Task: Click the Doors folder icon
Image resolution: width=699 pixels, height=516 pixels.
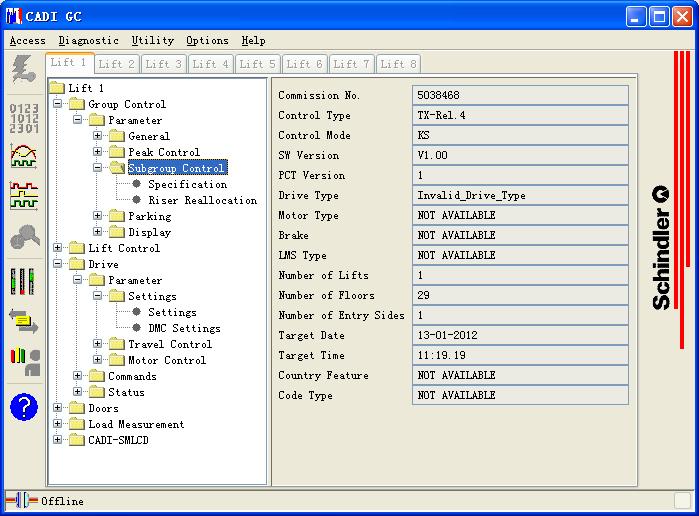Action: tap(77, 408)
